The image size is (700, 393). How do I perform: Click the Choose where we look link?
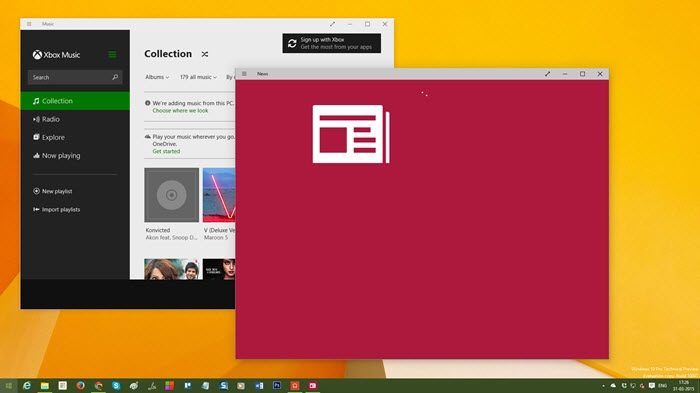click(x=180, y=111)
